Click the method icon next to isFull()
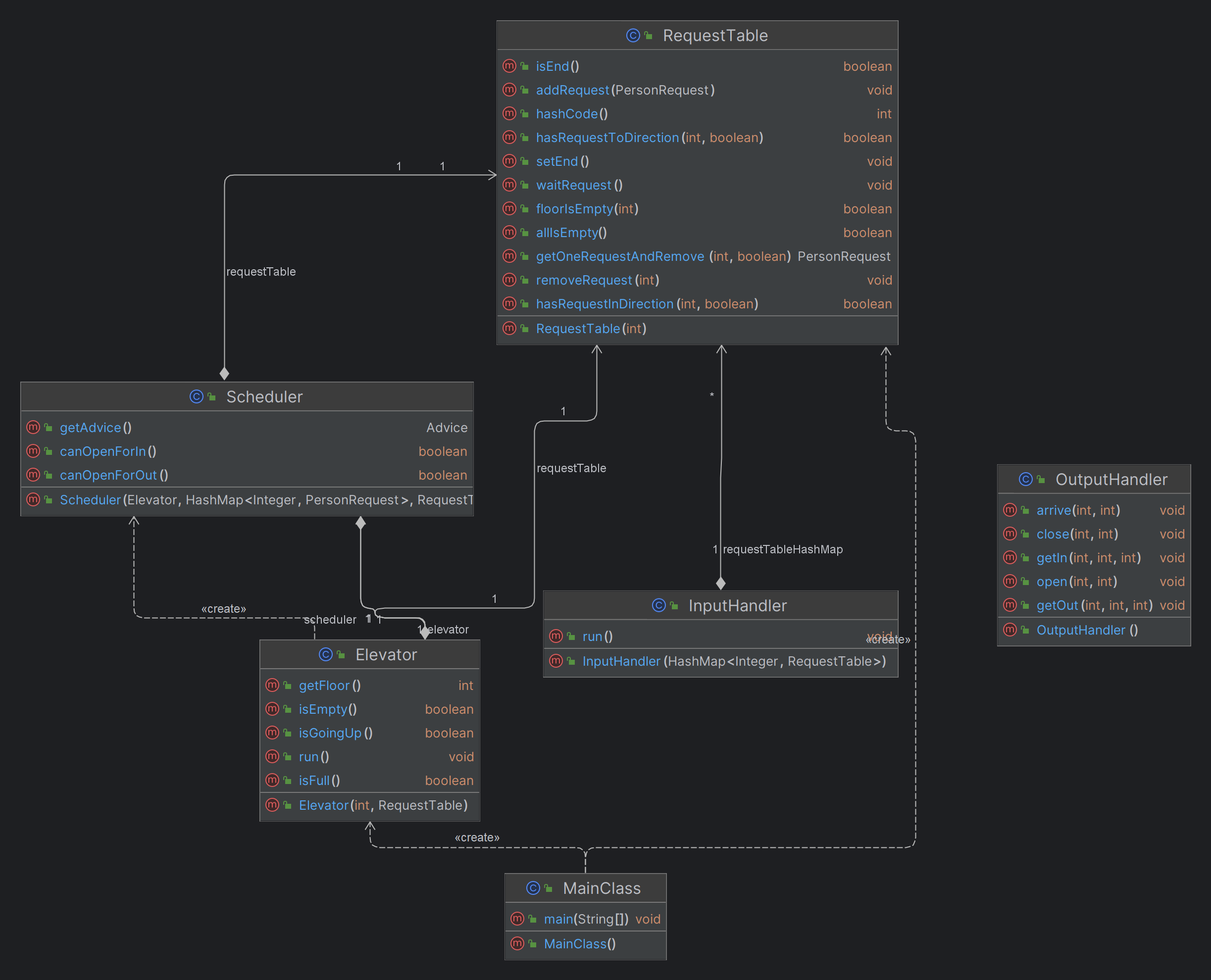Screen dimensions: 1211x980 click(272, 780)
